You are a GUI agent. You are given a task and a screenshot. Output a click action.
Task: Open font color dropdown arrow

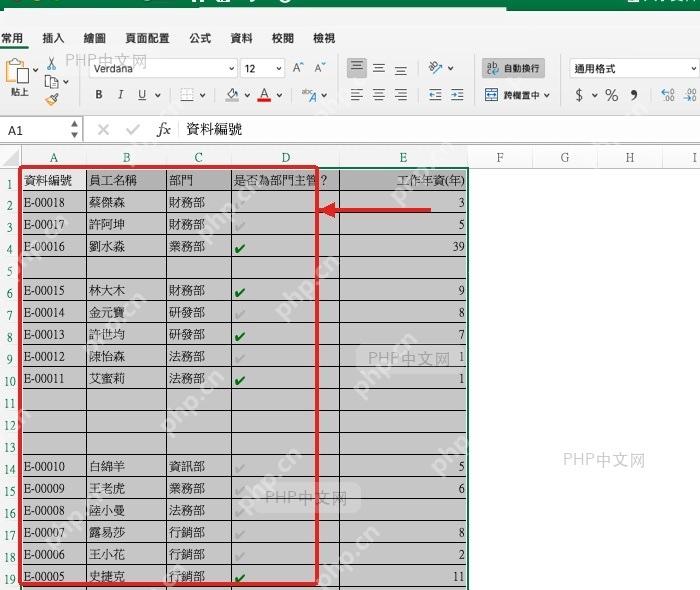pyautogui.click(x=279, y=95)
